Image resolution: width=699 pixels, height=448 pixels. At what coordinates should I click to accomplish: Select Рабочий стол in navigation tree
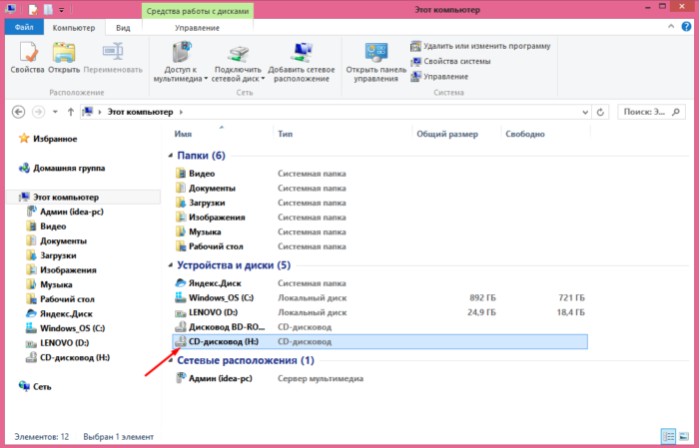[x=61, y=299]
